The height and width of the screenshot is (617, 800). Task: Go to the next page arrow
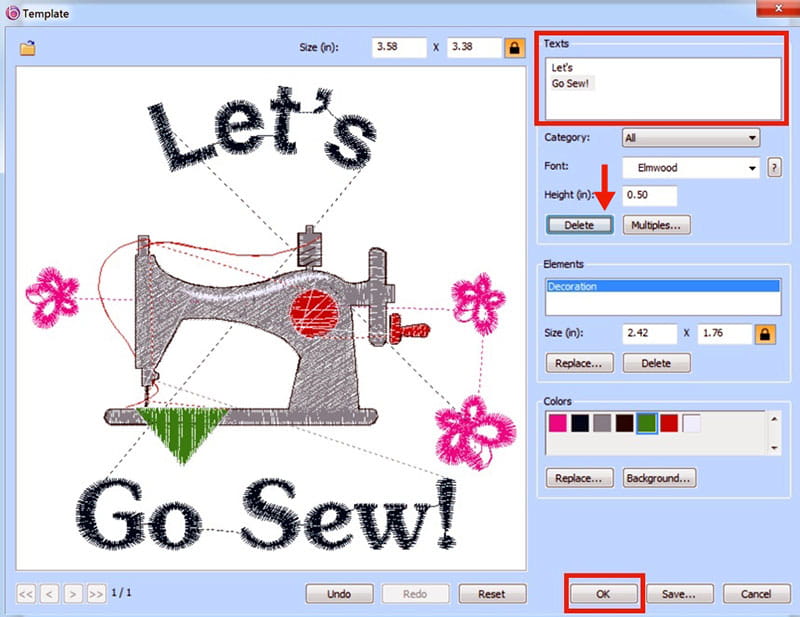(73, 593)
